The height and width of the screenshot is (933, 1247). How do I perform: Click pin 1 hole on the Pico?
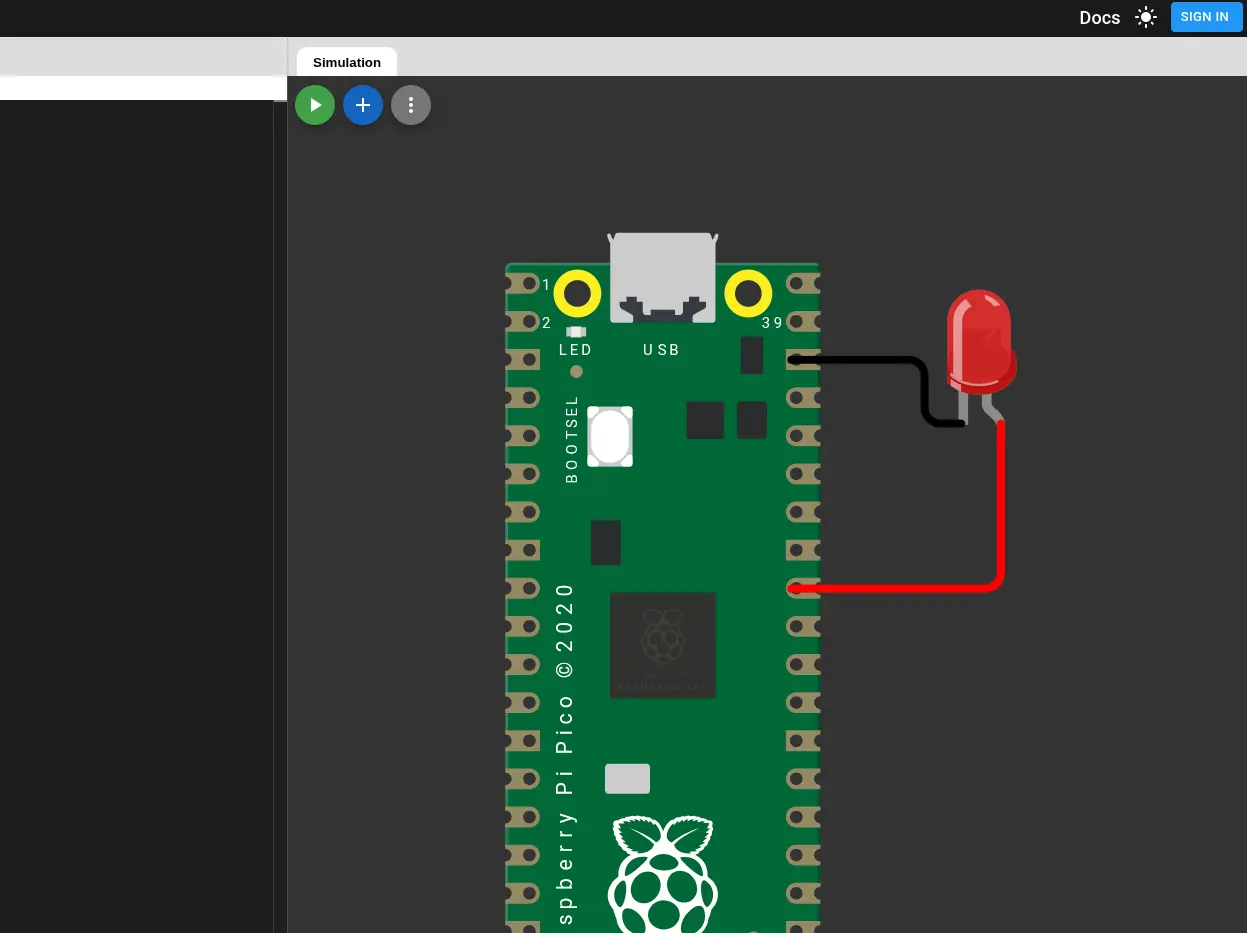pos(528,284)
